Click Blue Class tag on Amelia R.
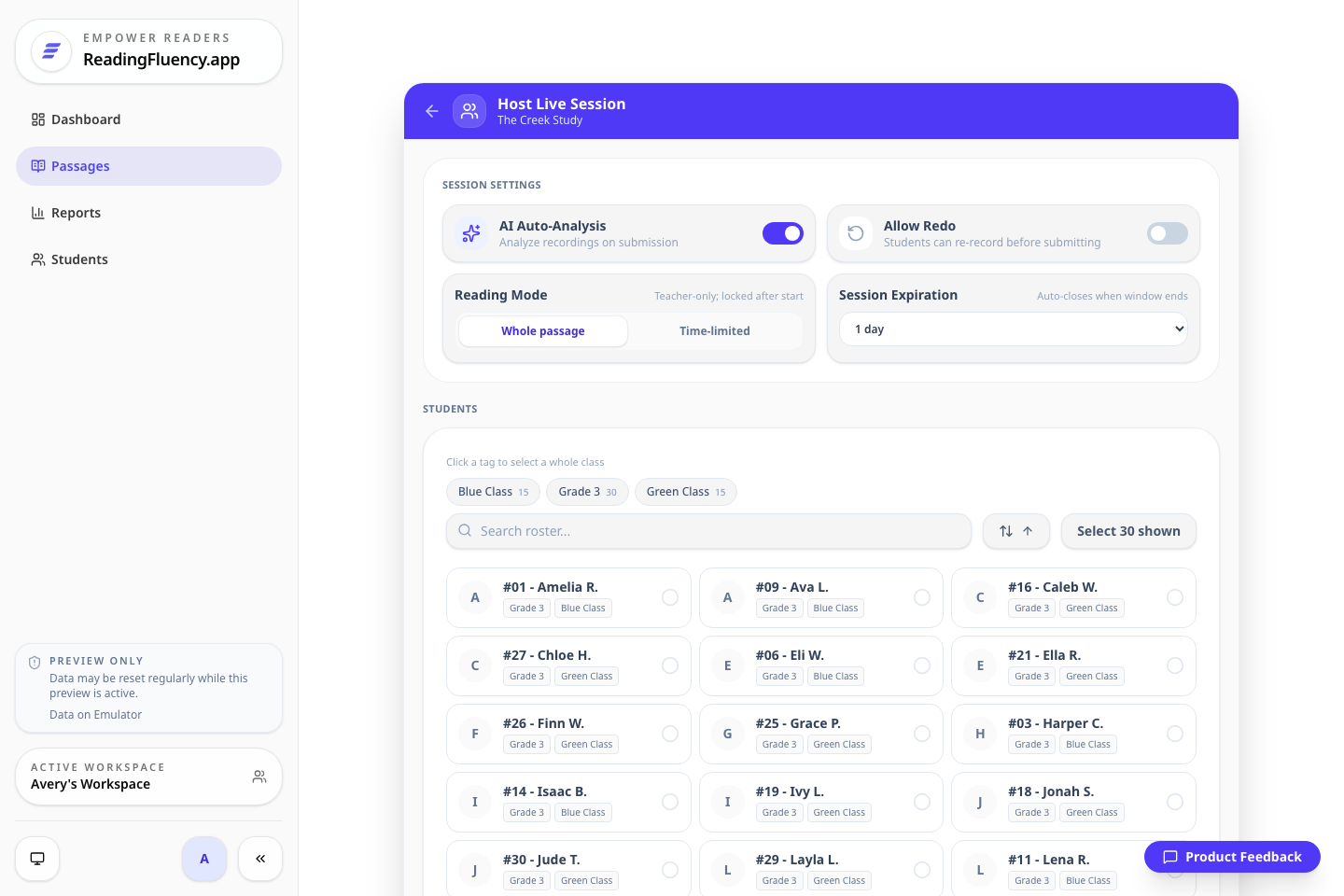The width and height of the screenshot is (1344, 896). click(x=583, y=609)
